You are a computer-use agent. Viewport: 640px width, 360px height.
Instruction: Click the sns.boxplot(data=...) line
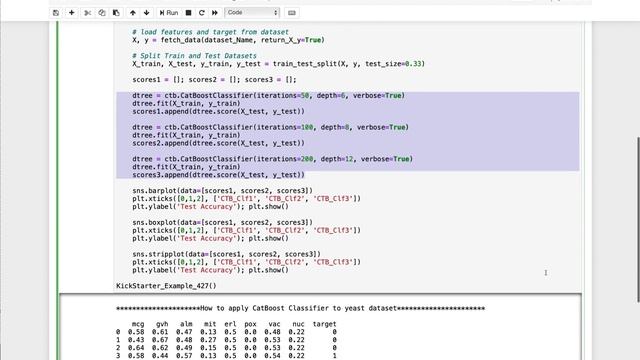(x=222, y=222)
